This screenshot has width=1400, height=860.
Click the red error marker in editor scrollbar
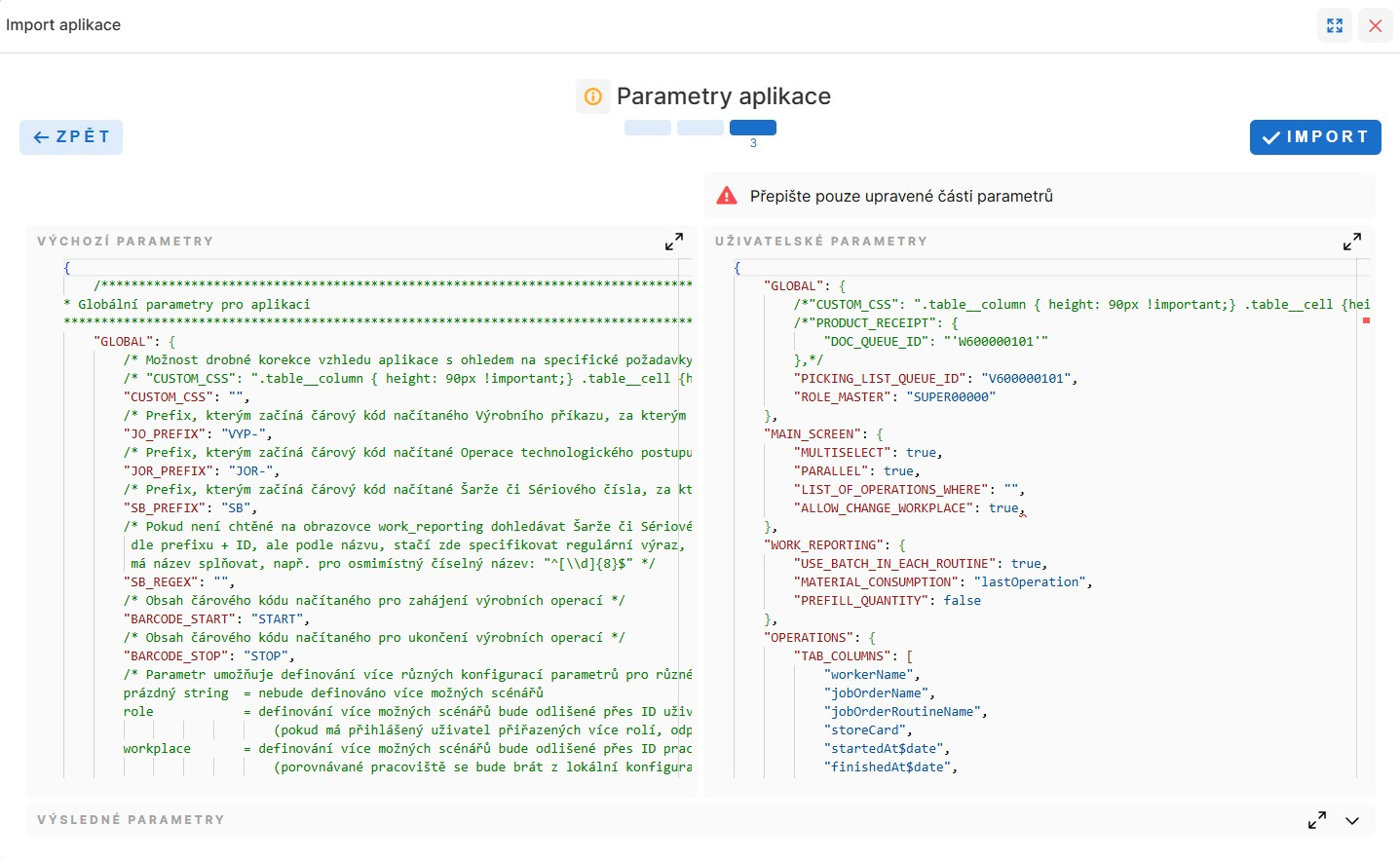[x=1366, y=320]
